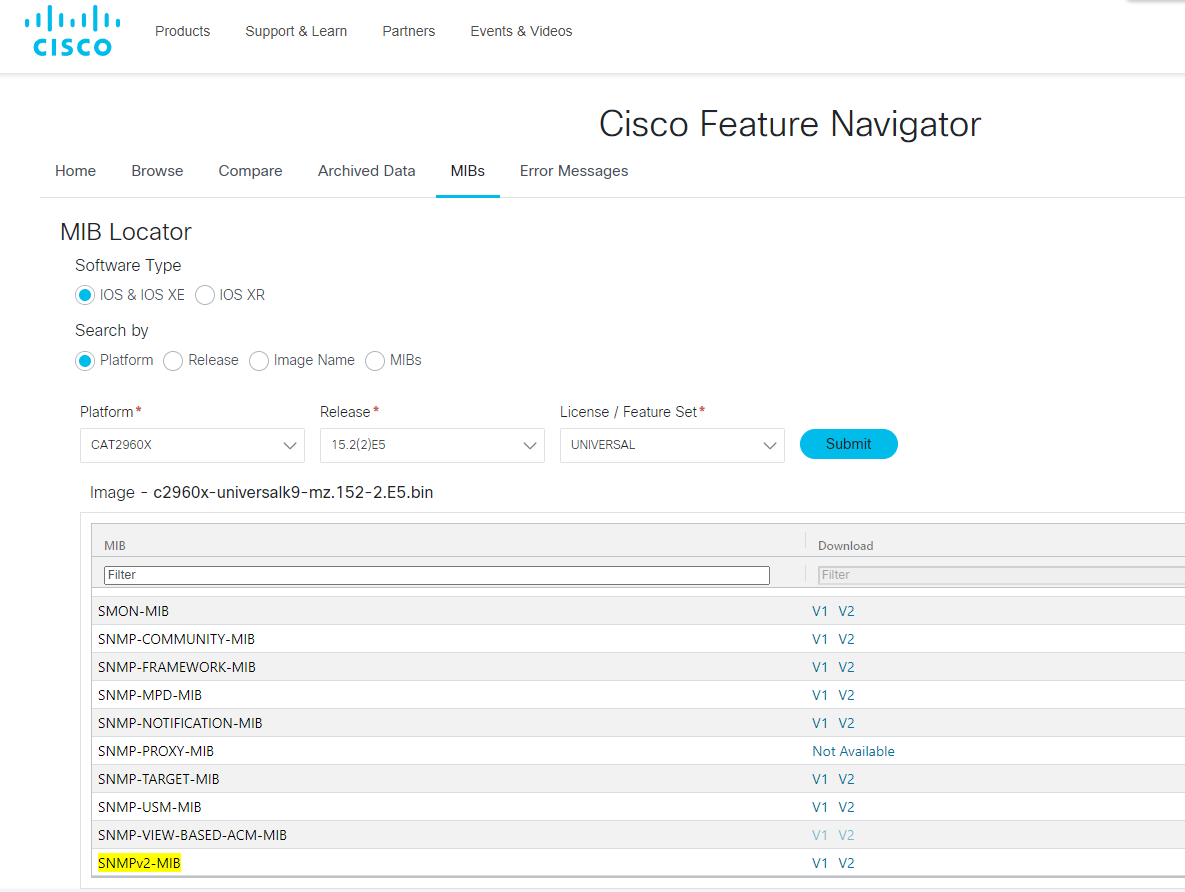This screenshot has height=892, width=1185.
Task: Download V2 of SNMP-VIEW-BASED-ACM-MIB
Action: (846, 835)
